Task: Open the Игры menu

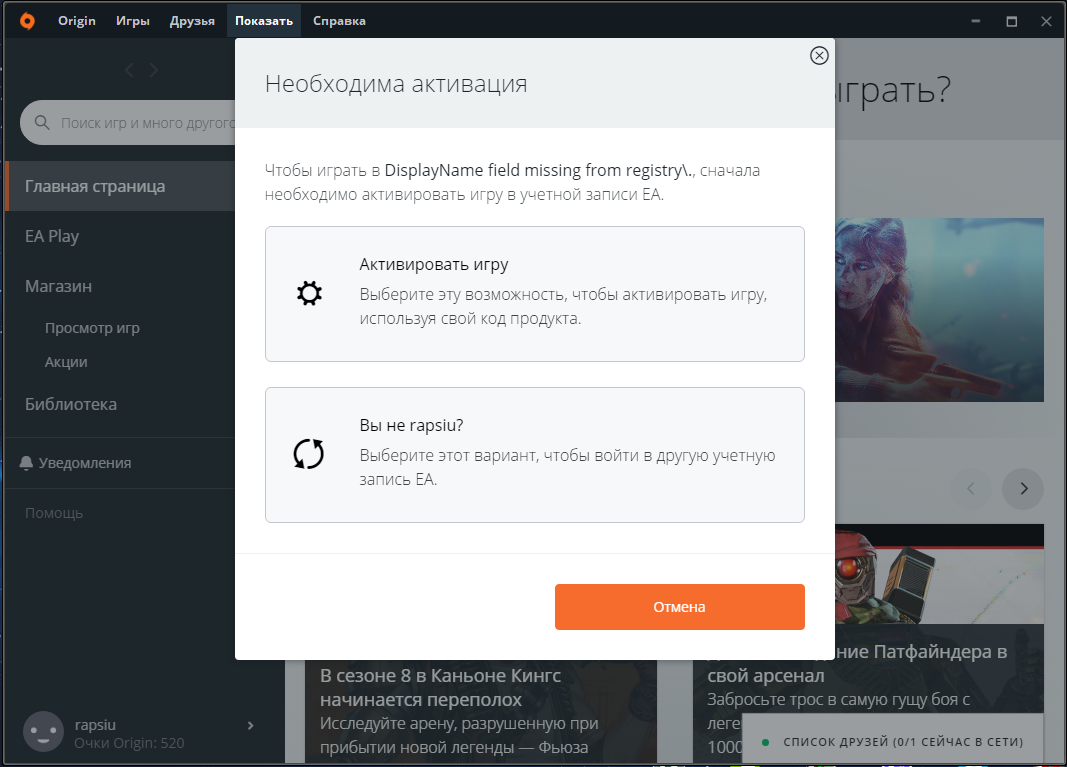Action: tap(133, 21)
